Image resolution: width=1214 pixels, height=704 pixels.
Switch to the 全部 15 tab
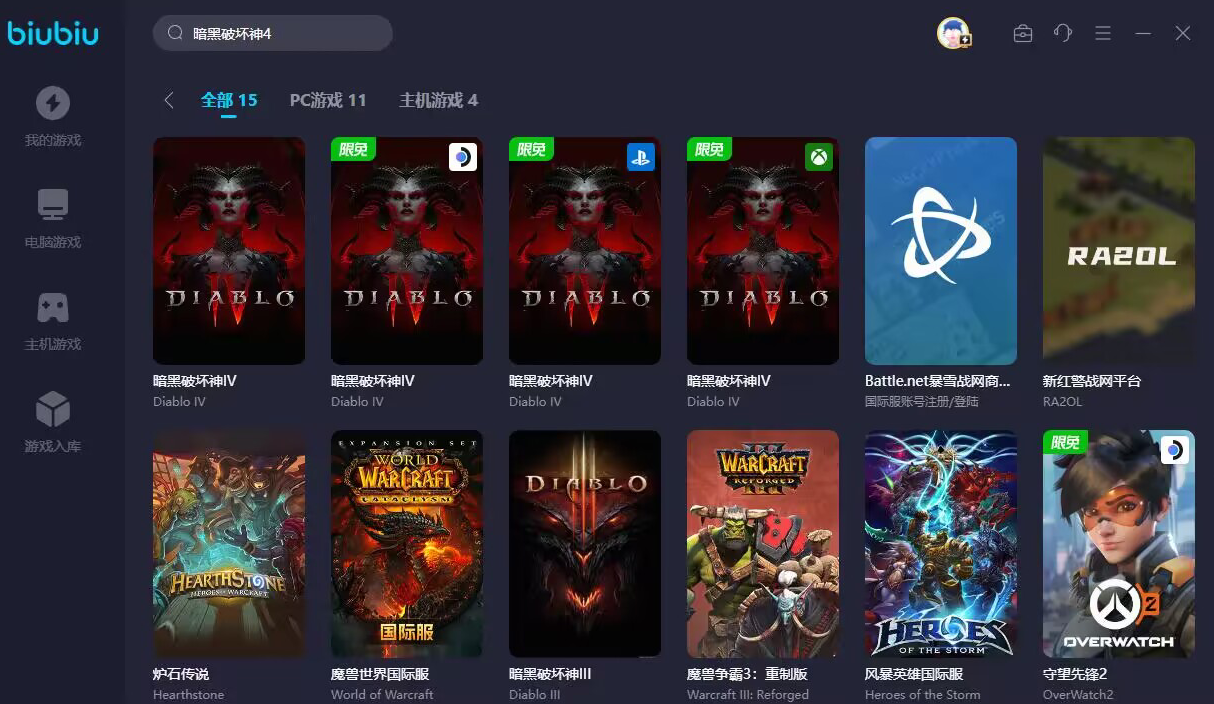coord(229,100)
